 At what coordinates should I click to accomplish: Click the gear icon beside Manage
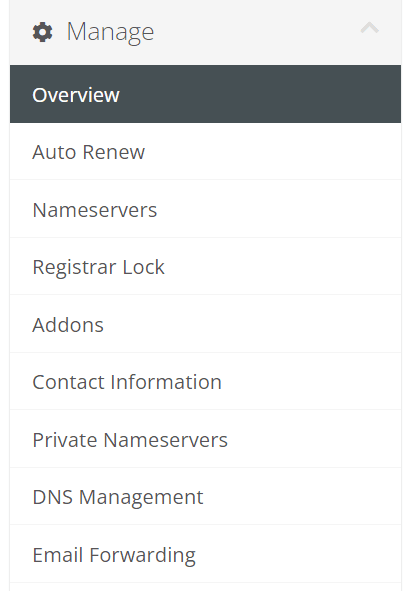pos(42,32)
